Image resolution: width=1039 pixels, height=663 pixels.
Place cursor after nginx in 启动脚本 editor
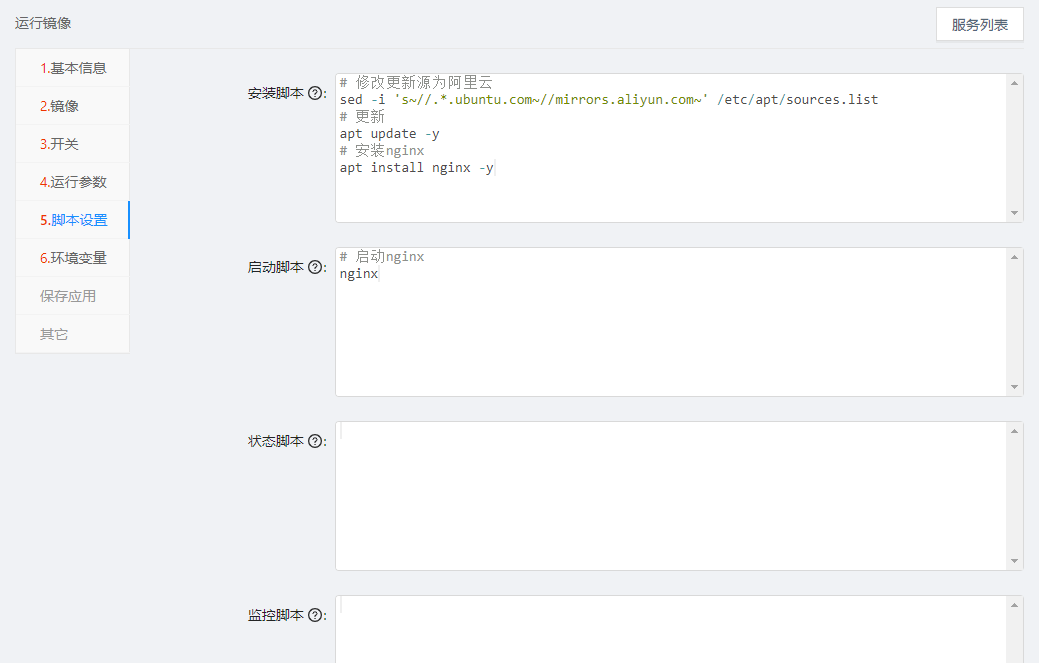click(x=379, y=274)
